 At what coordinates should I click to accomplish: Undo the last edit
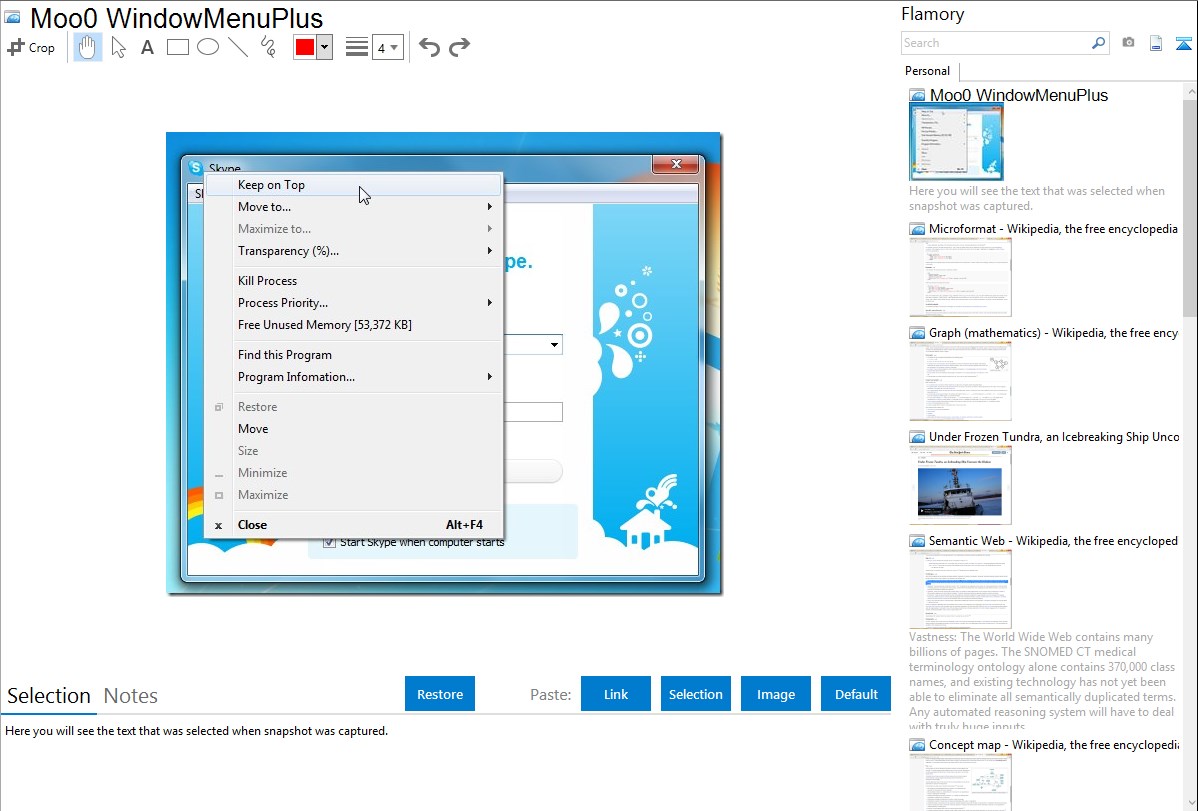tap(429, 47)
